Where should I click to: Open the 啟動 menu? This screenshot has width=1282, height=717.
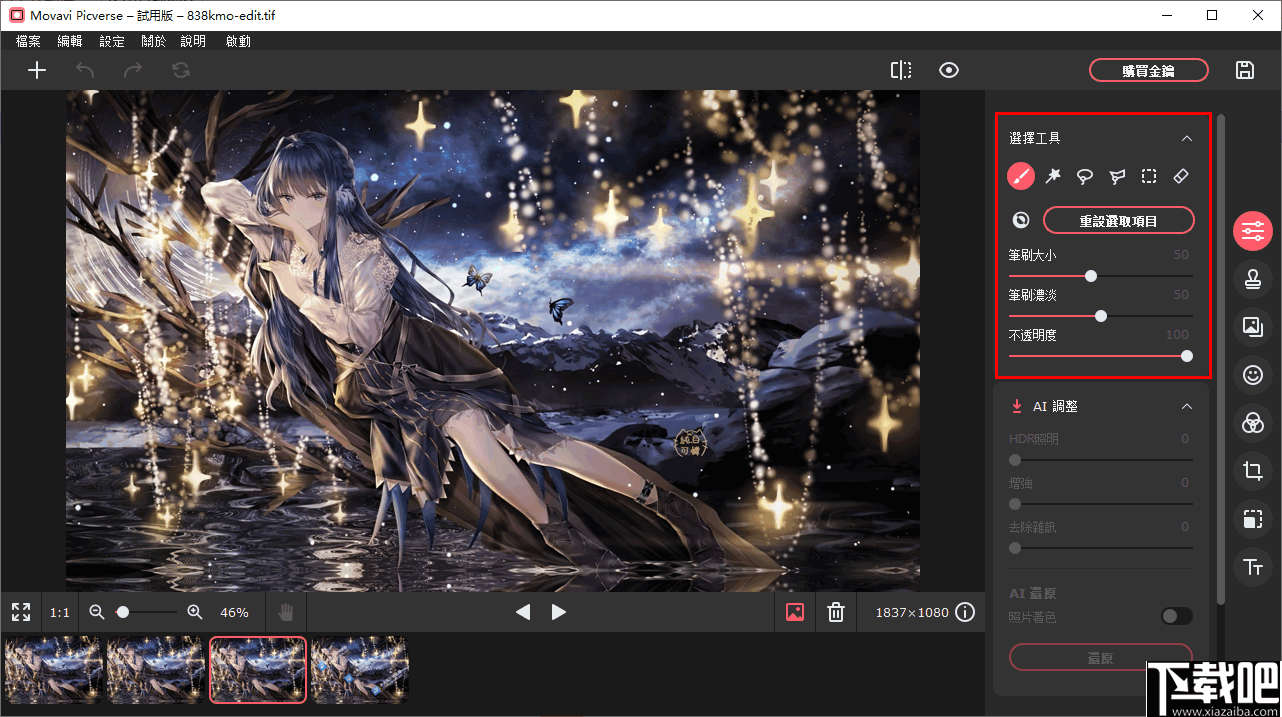point(239,42)
